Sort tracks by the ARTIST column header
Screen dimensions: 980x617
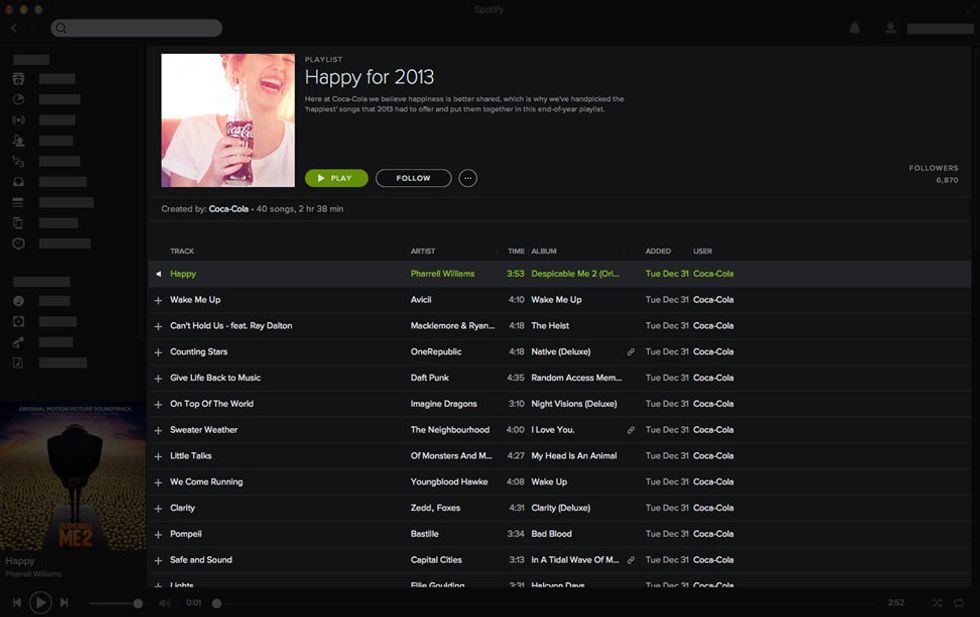423,251
